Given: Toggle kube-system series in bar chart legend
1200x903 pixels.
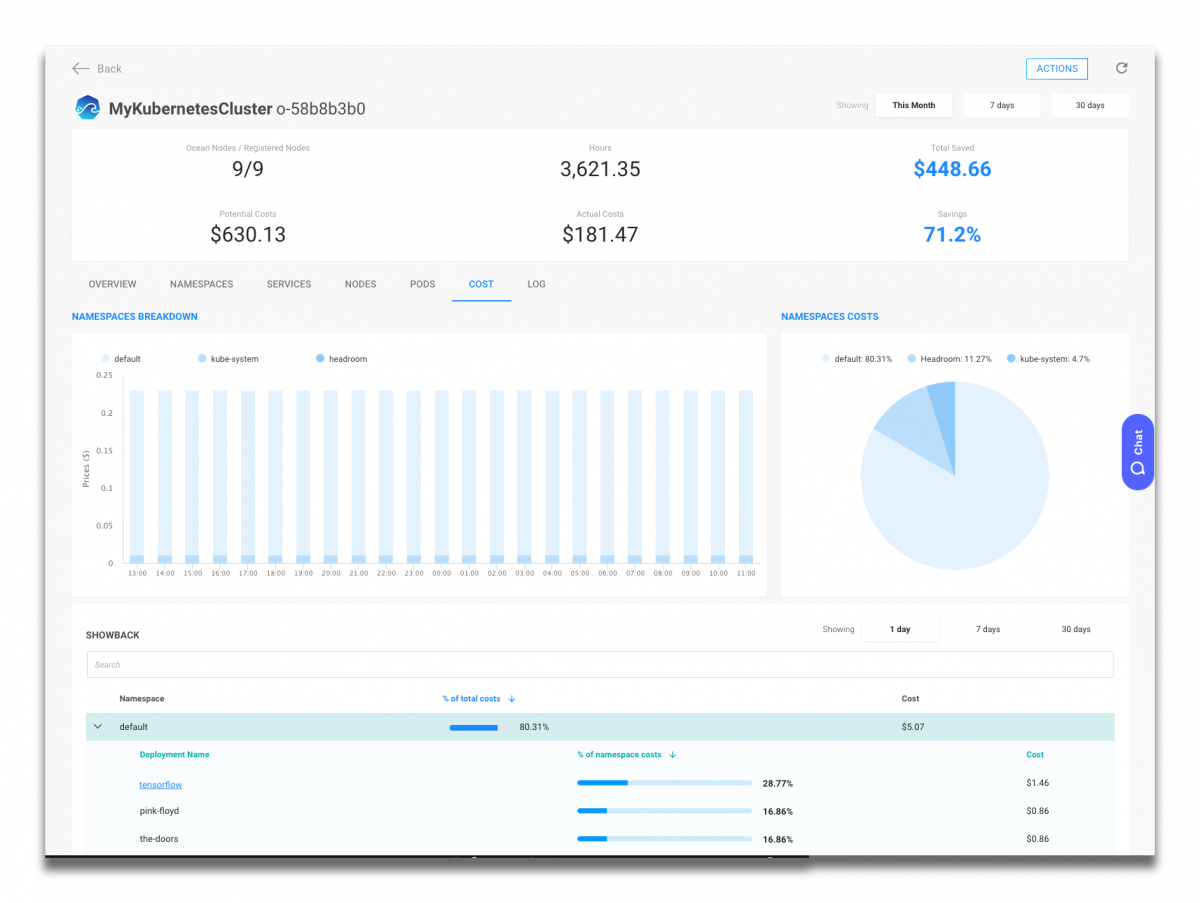Looking at the screenshot, I should pos(228,359).
